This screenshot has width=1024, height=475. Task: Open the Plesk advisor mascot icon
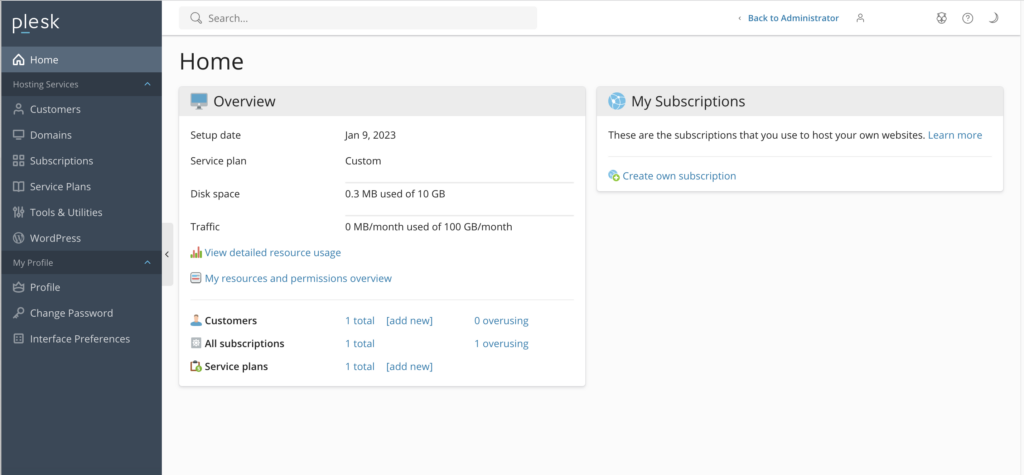point(941,18)
